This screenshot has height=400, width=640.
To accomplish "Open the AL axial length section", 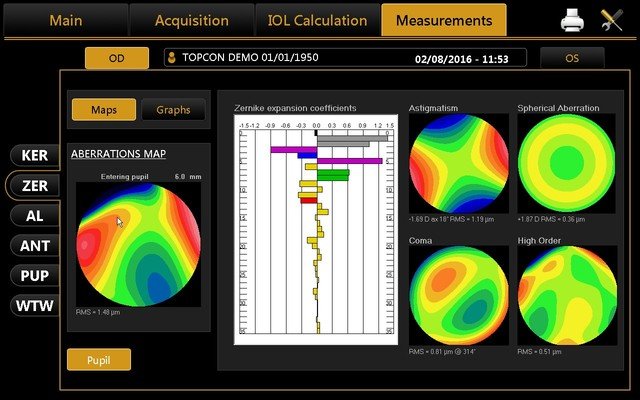I will [34, 216].
